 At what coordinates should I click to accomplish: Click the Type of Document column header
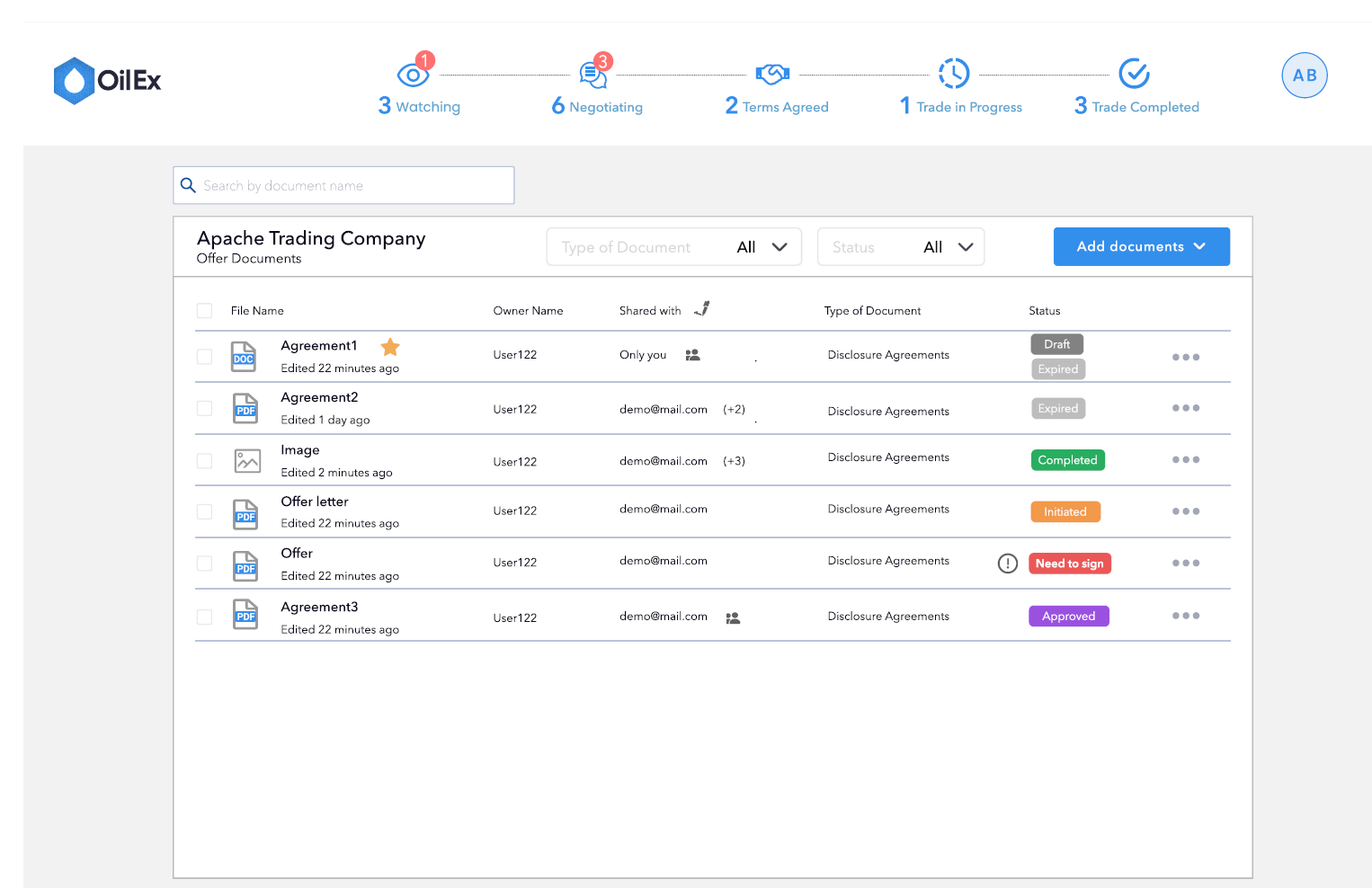[x=873, y=311]
